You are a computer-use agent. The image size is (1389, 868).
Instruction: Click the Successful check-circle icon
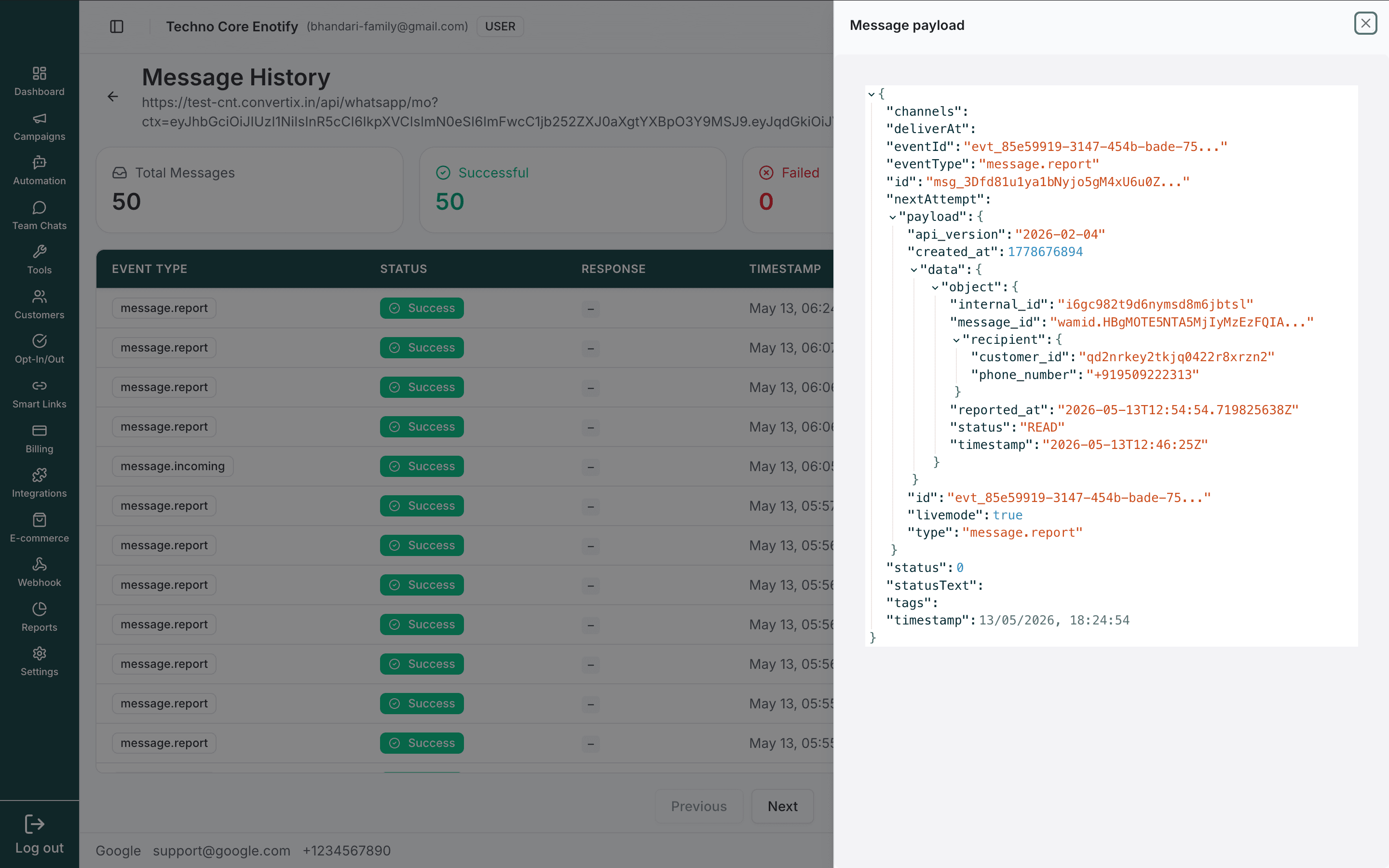[x=443, y=173]
